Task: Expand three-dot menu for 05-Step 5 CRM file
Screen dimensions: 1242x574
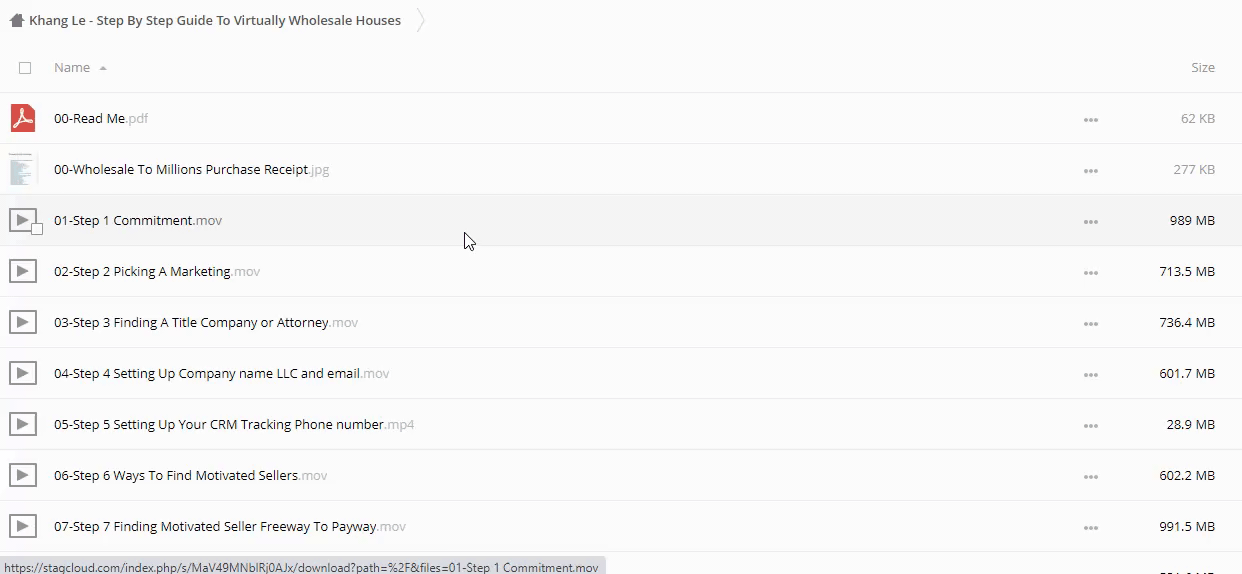Action: [x=1090, y=425]
